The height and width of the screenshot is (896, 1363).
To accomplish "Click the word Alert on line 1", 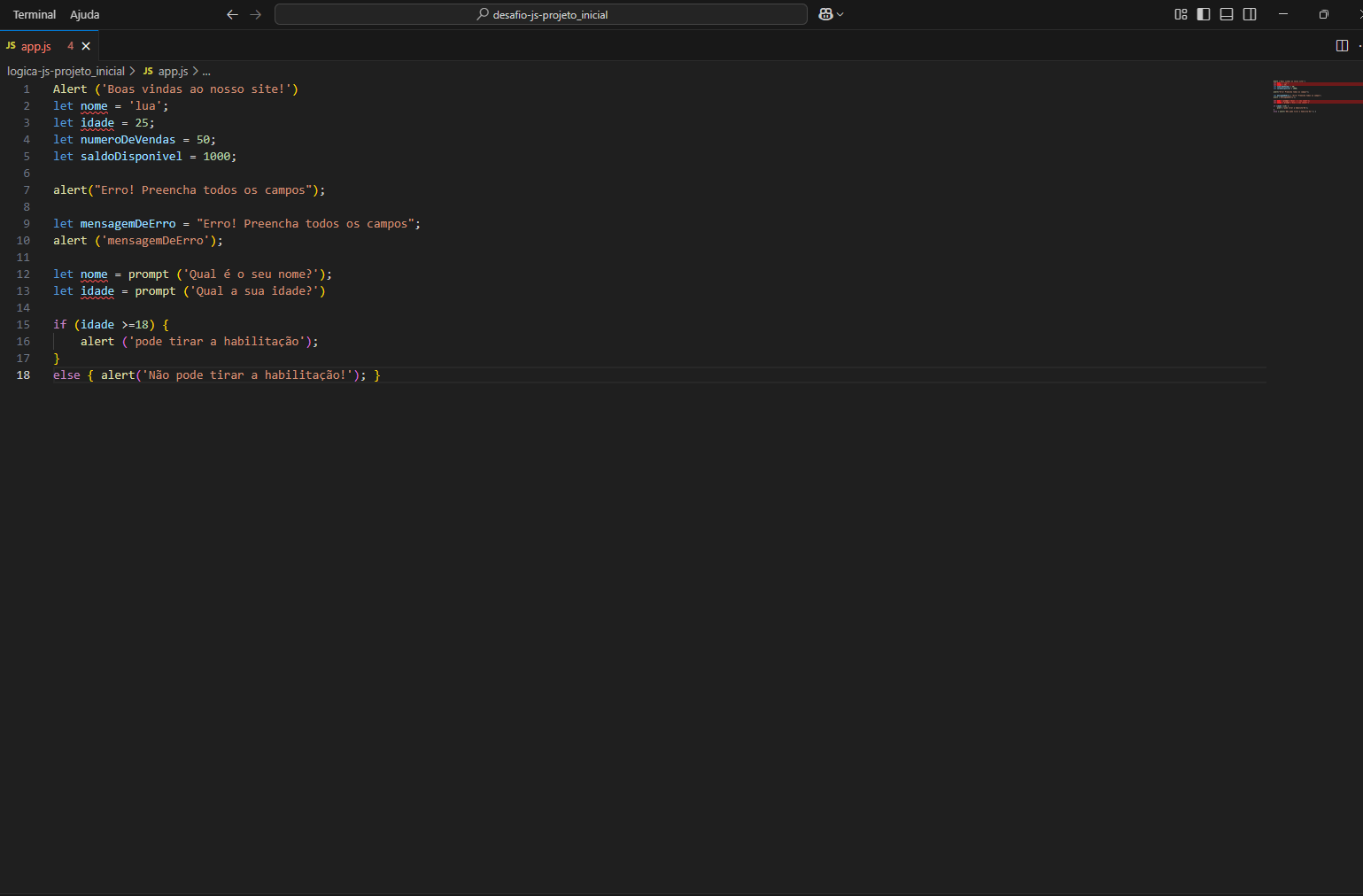I will click(70, 89).
